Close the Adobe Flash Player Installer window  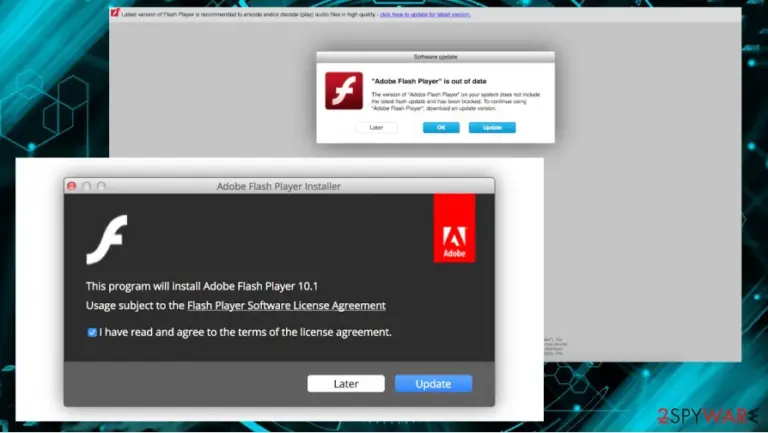click(x=72, y=186)
